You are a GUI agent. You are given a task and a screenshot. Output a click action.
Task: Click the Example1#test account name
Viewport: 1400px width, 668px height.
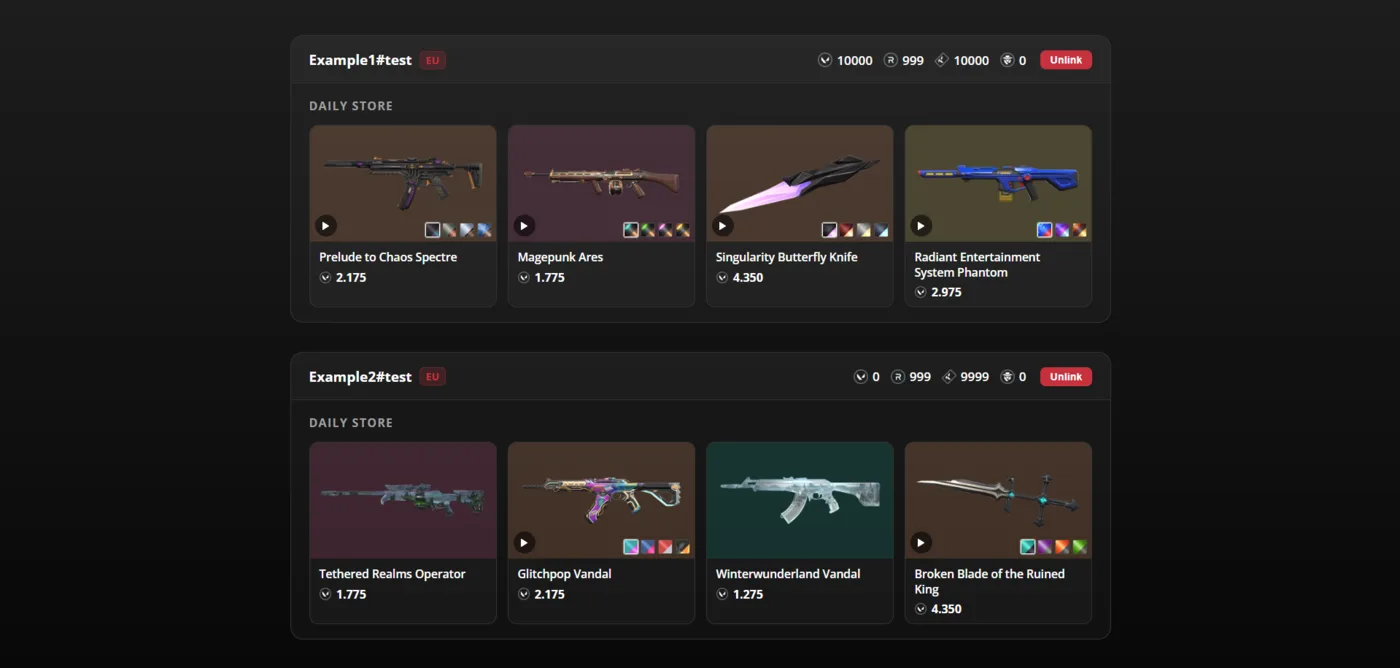[x=360, y=60]
